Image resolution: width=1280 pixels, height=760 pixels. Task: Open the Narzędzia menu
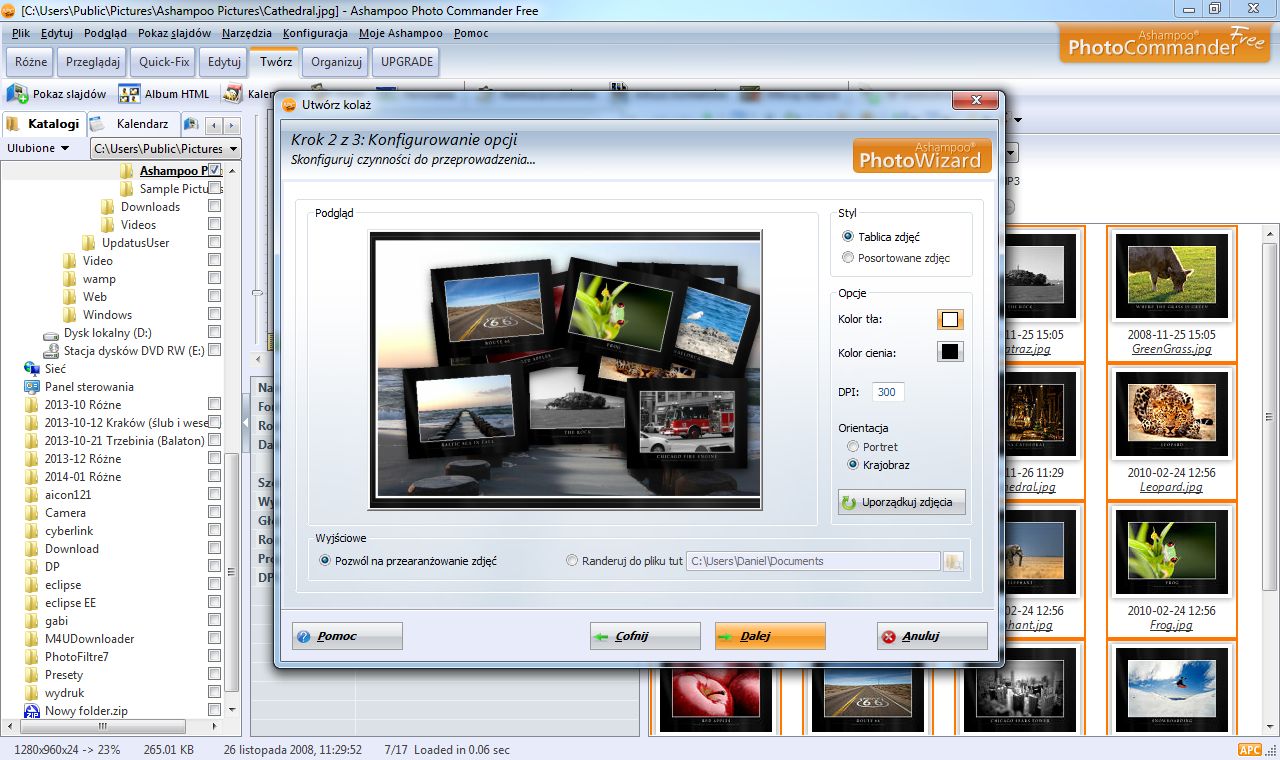pos(247,33)
